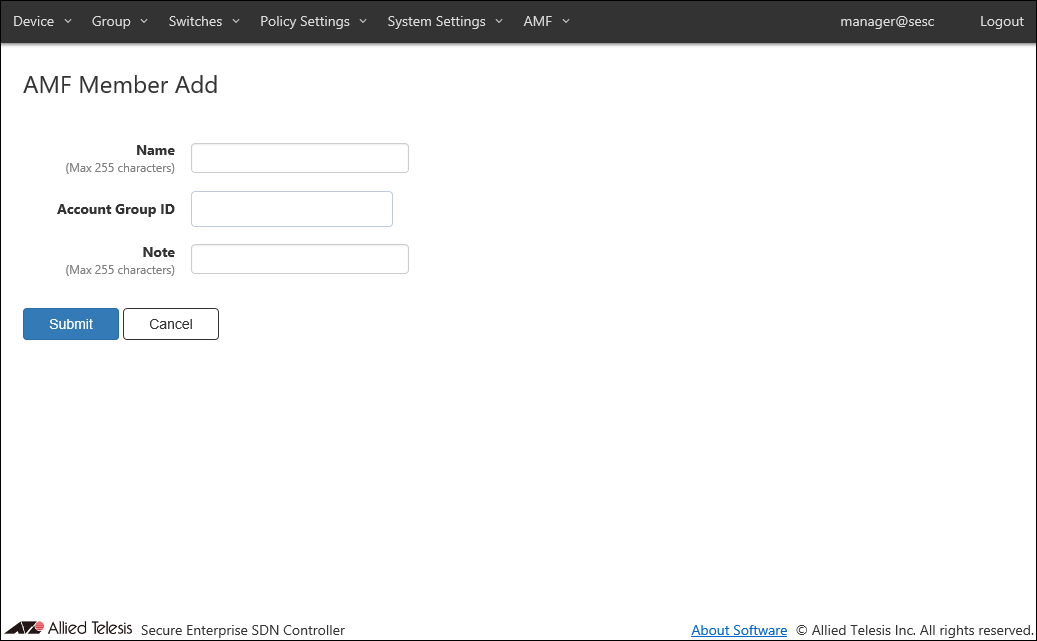Focus the Name input field
The image size is (1037, 641).
click(300, 158)
